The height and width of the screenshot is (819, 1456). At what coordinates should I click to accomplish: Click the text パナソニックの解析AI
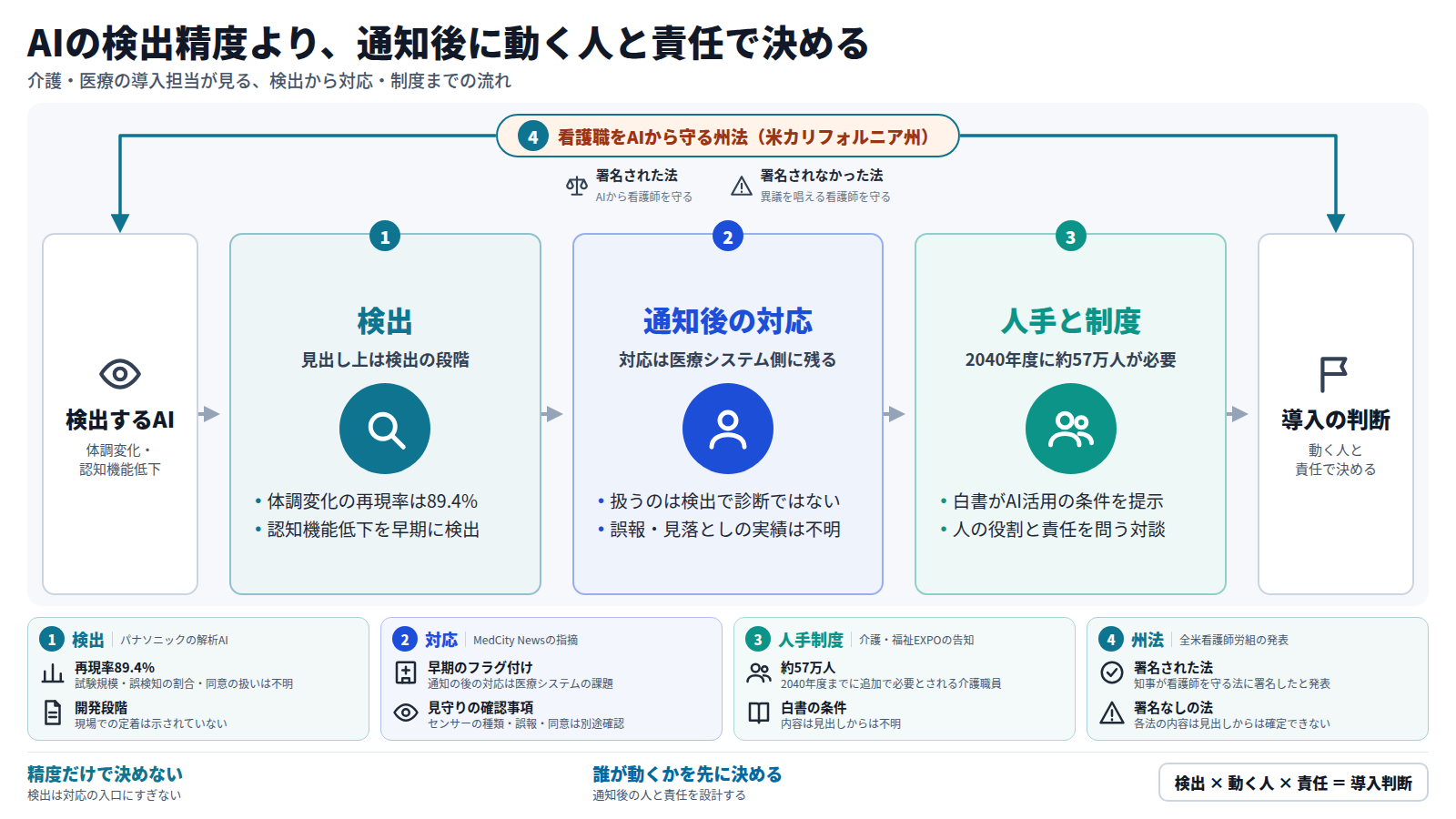[x=175, y=641]
